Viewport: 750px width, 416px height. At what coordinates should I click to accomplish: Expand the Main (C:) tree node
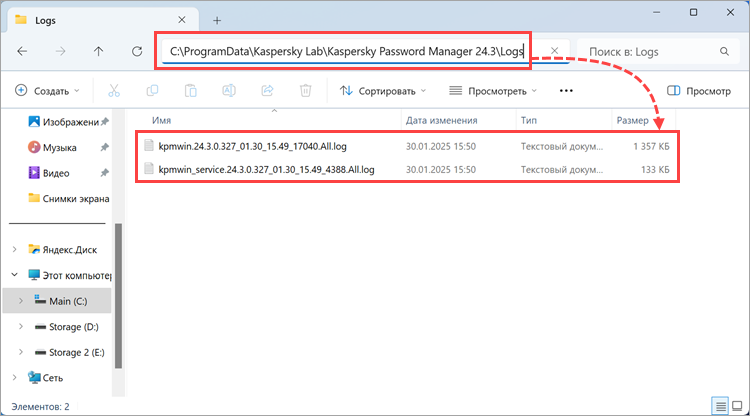pyautogui.click(x=21, y=301)
